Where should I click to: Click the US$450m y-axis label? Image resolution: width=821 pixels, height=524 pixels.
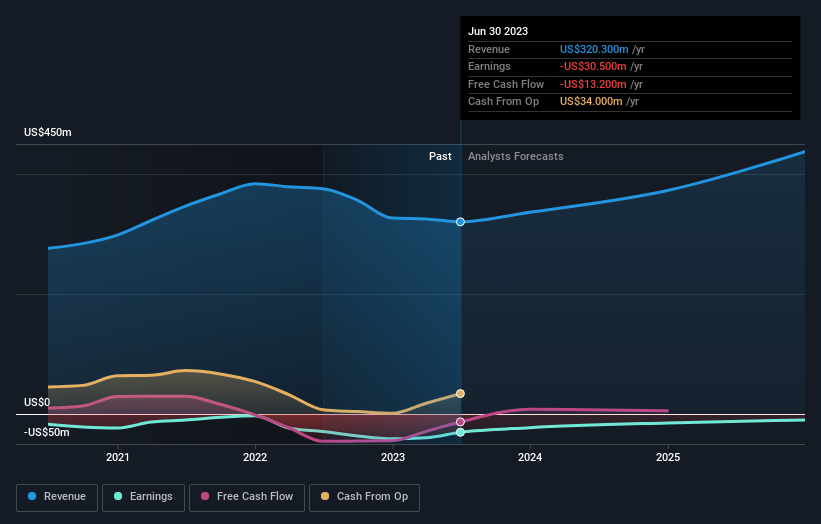pyautogui.click(x=48, y=132)
